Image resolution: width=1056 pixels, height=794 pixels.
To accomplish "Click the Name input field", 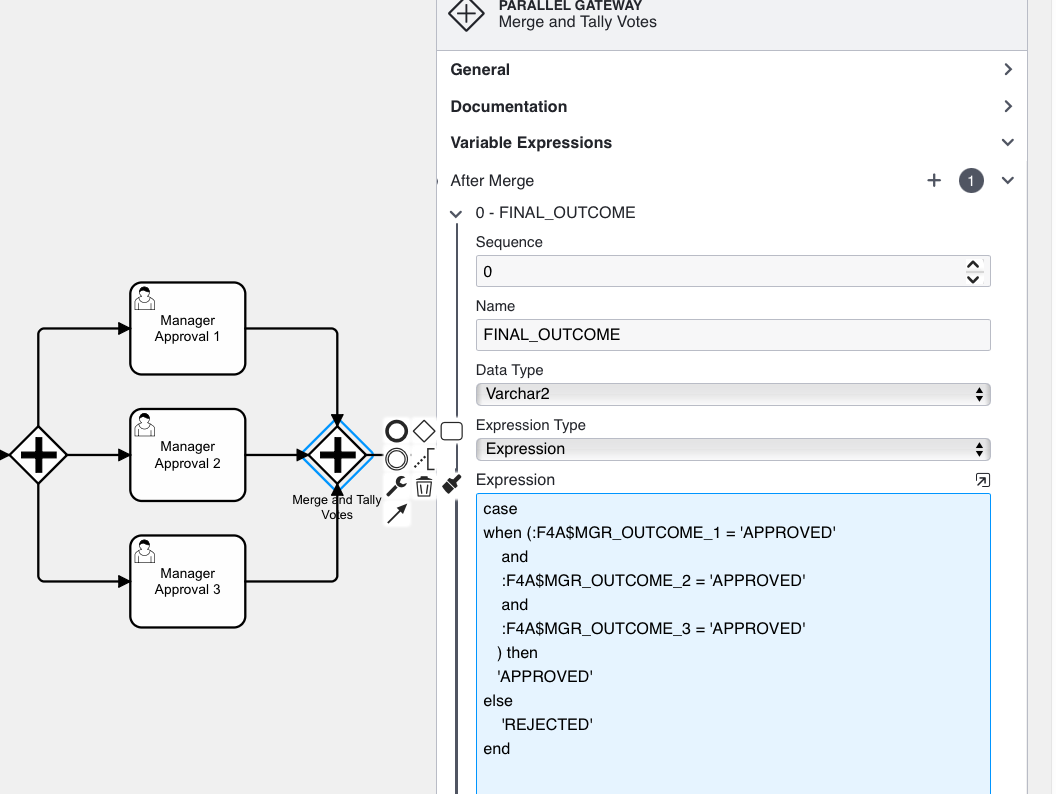I will pos(732,335).
